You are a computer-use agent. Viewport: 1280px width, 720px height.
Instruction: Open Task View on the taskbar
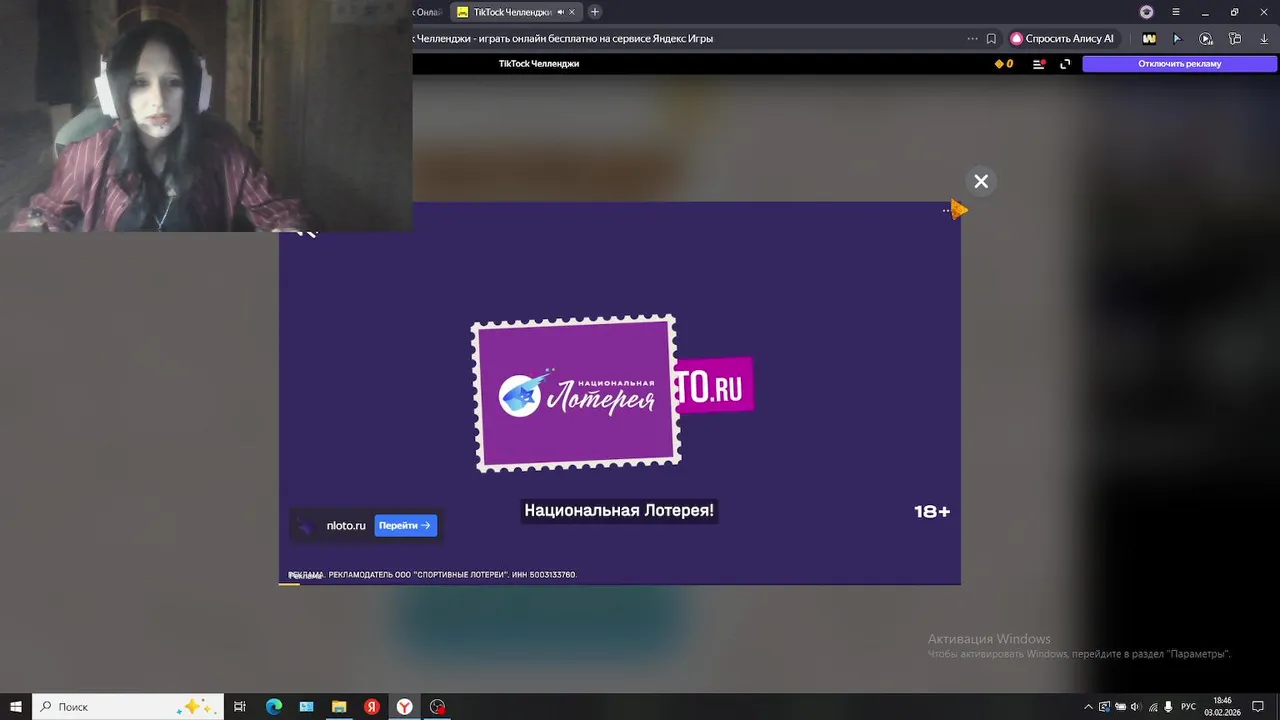(240, 707)
